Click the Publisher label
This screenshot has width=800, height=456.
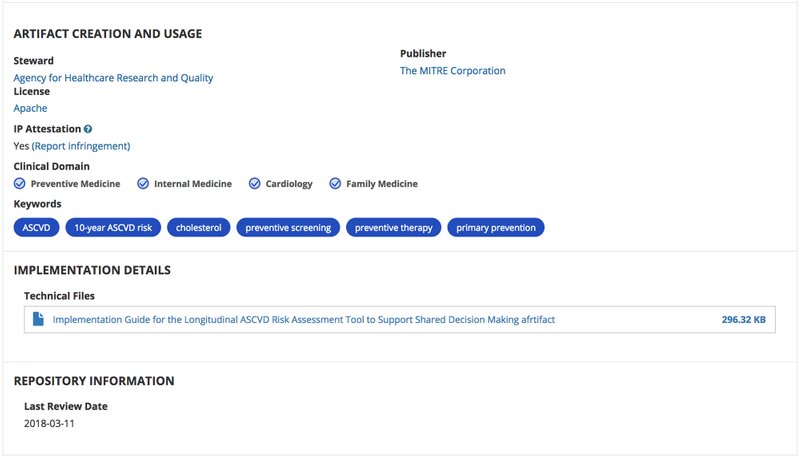coord(423,54)
